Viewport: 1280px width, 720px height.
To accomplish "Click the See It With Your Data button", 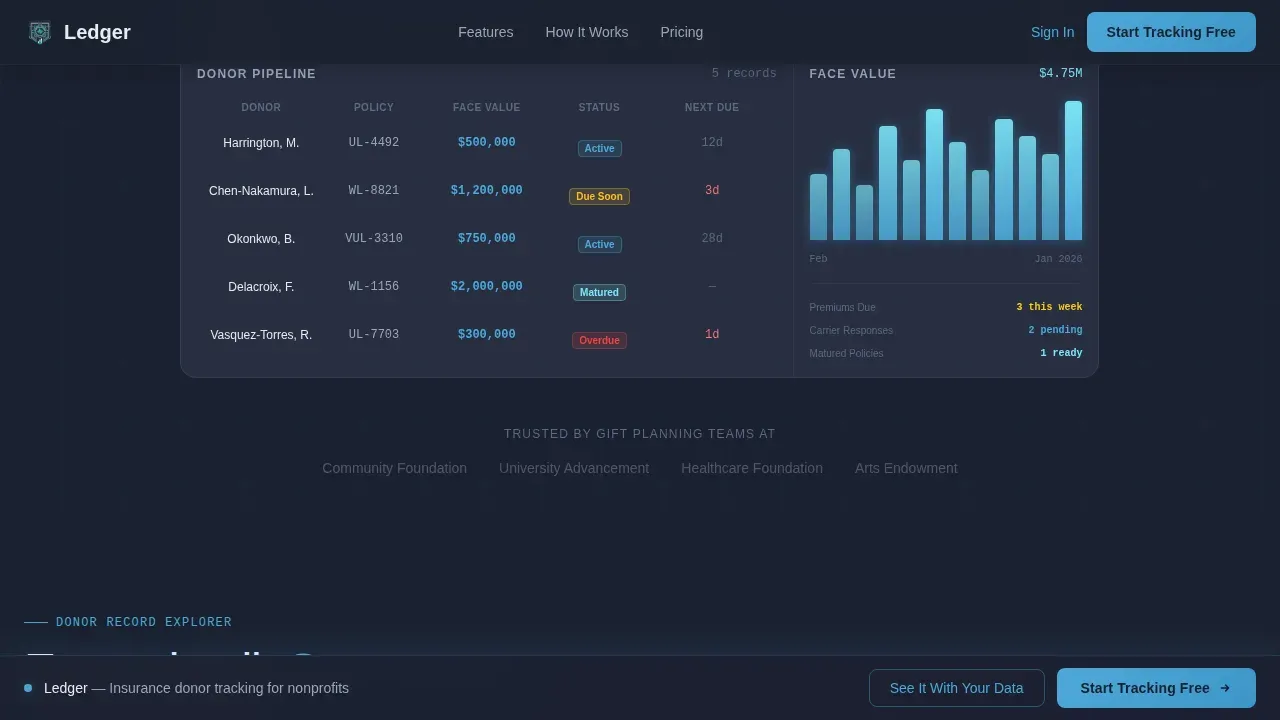I will point(957,688).
